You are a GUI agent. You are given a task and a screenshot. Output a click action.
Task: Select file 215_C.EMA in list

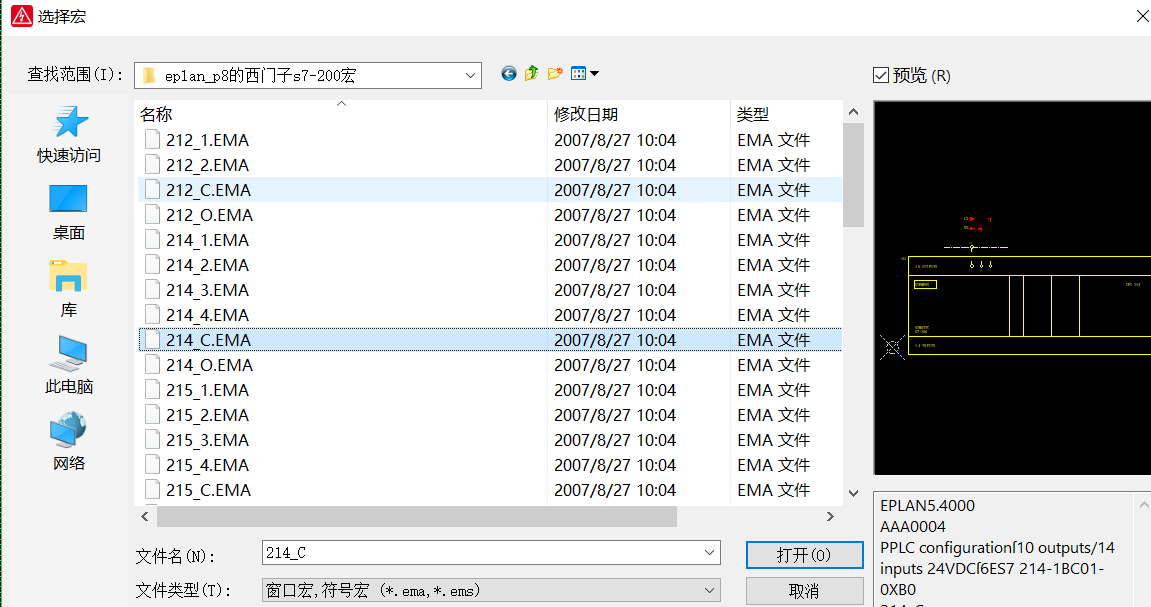[x=208, y=490]
